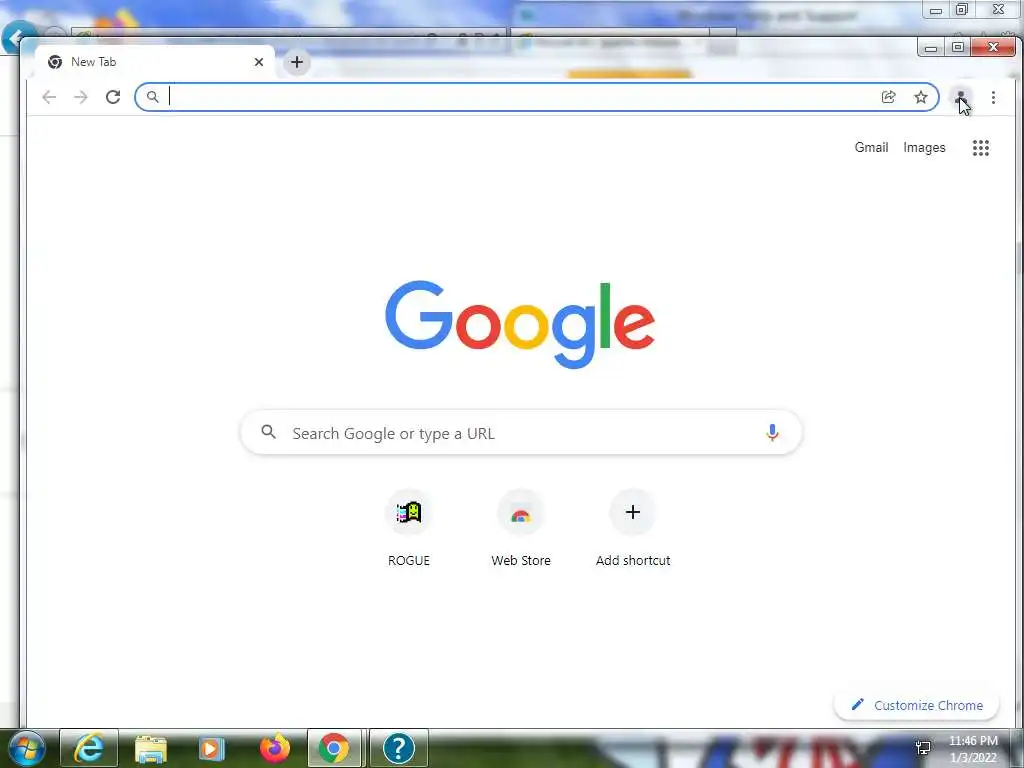This screenshot has width=1024, height=768.
Task: Reload the page with the refresh icon
Action: [113, 97]
